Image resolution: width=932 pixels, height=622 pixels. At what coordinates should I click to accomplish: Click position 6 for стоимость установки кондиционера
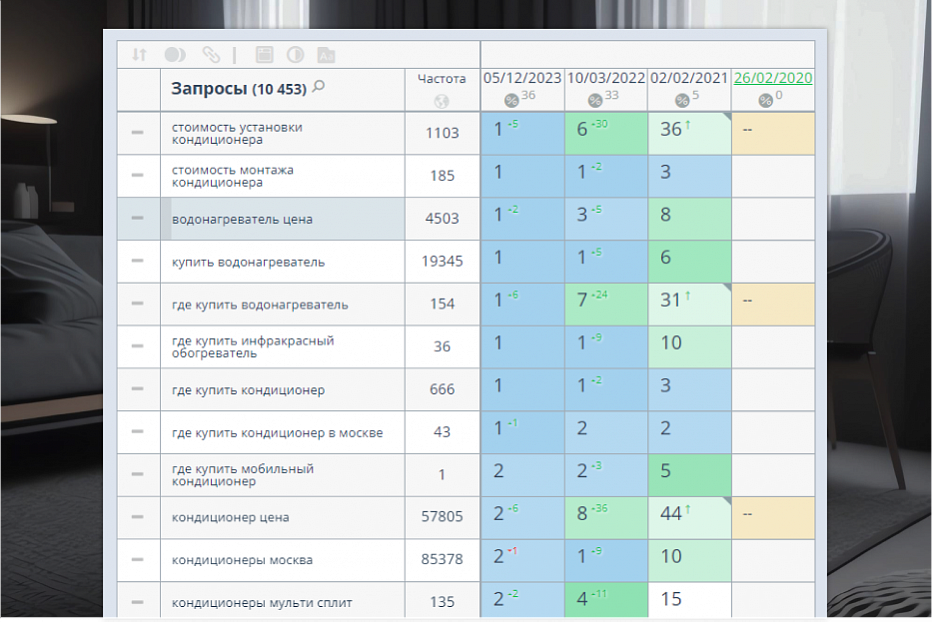[582, 129]
